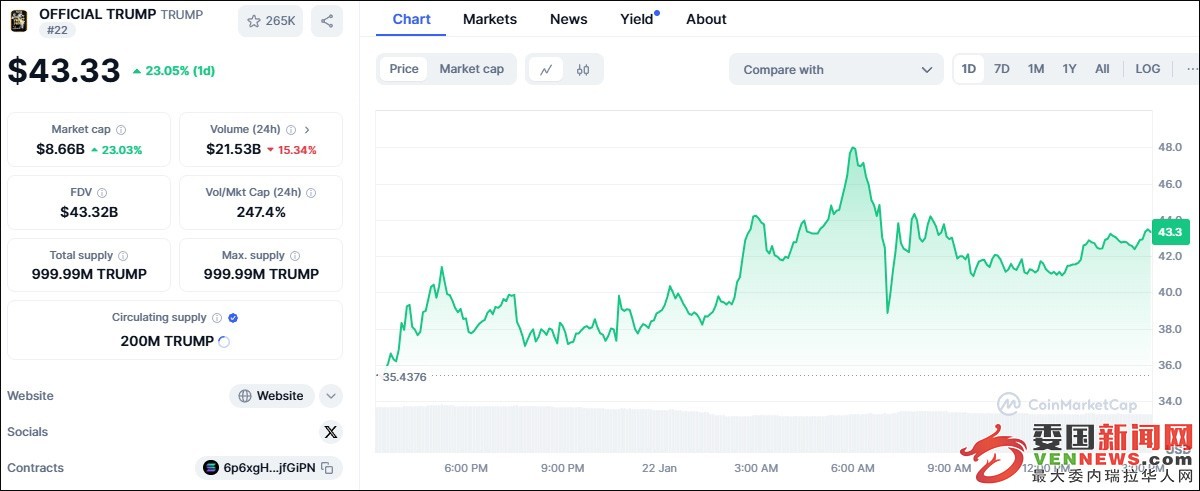Click the 23.05% (1d) change indicator

(x=174, y=71)
